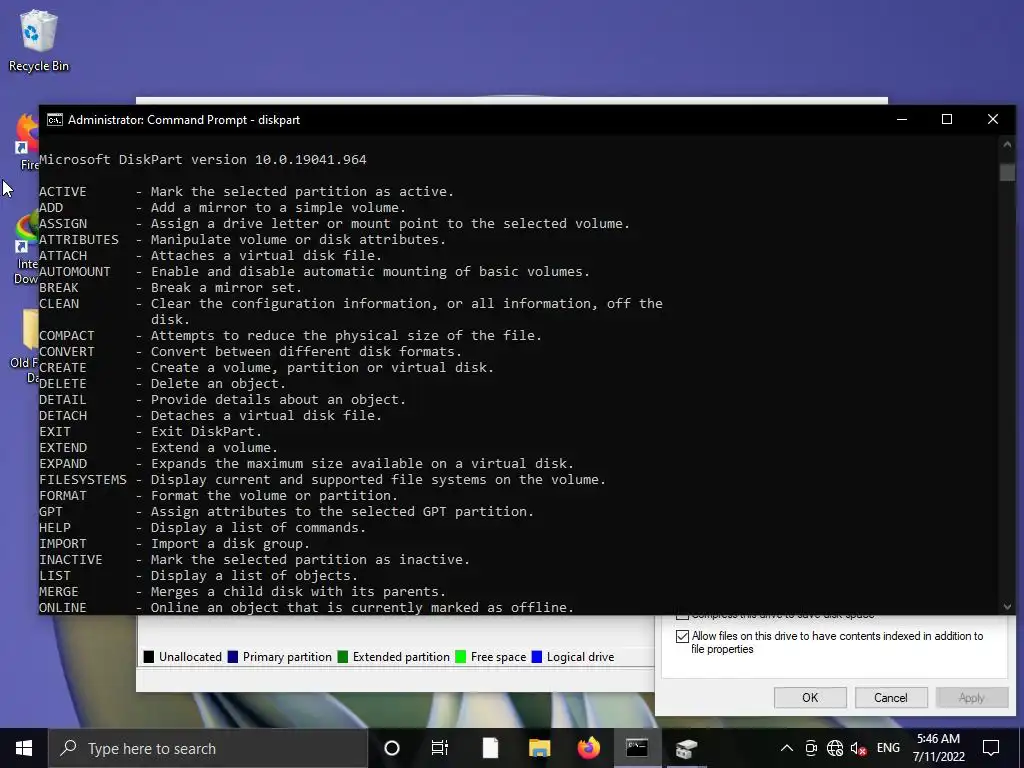This screenshot has width=1024, height=768.
Task: Open the notification center icon
Action: point(991,748)
